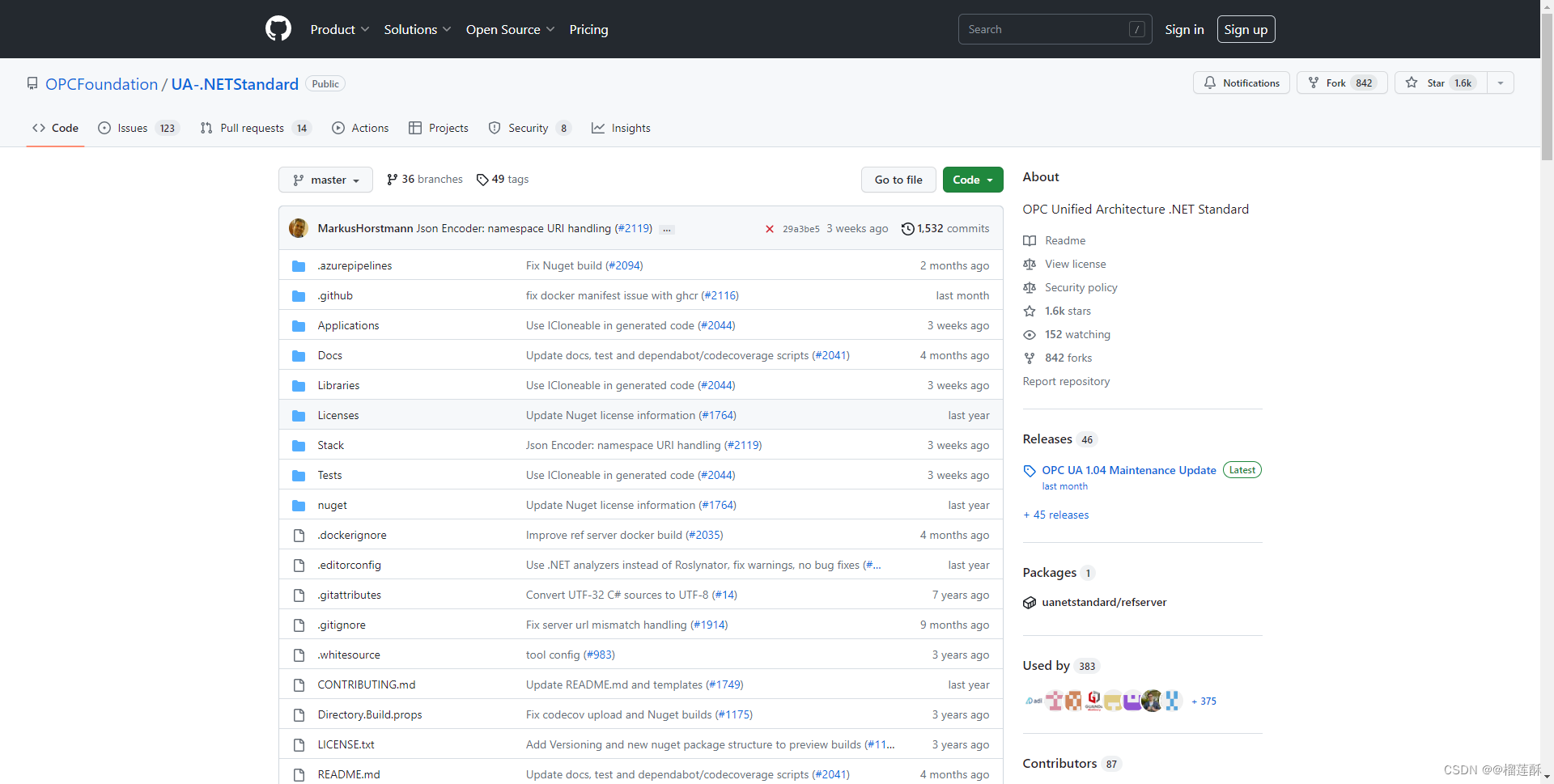Switch to the Pull requests tab

pos(256,128)
